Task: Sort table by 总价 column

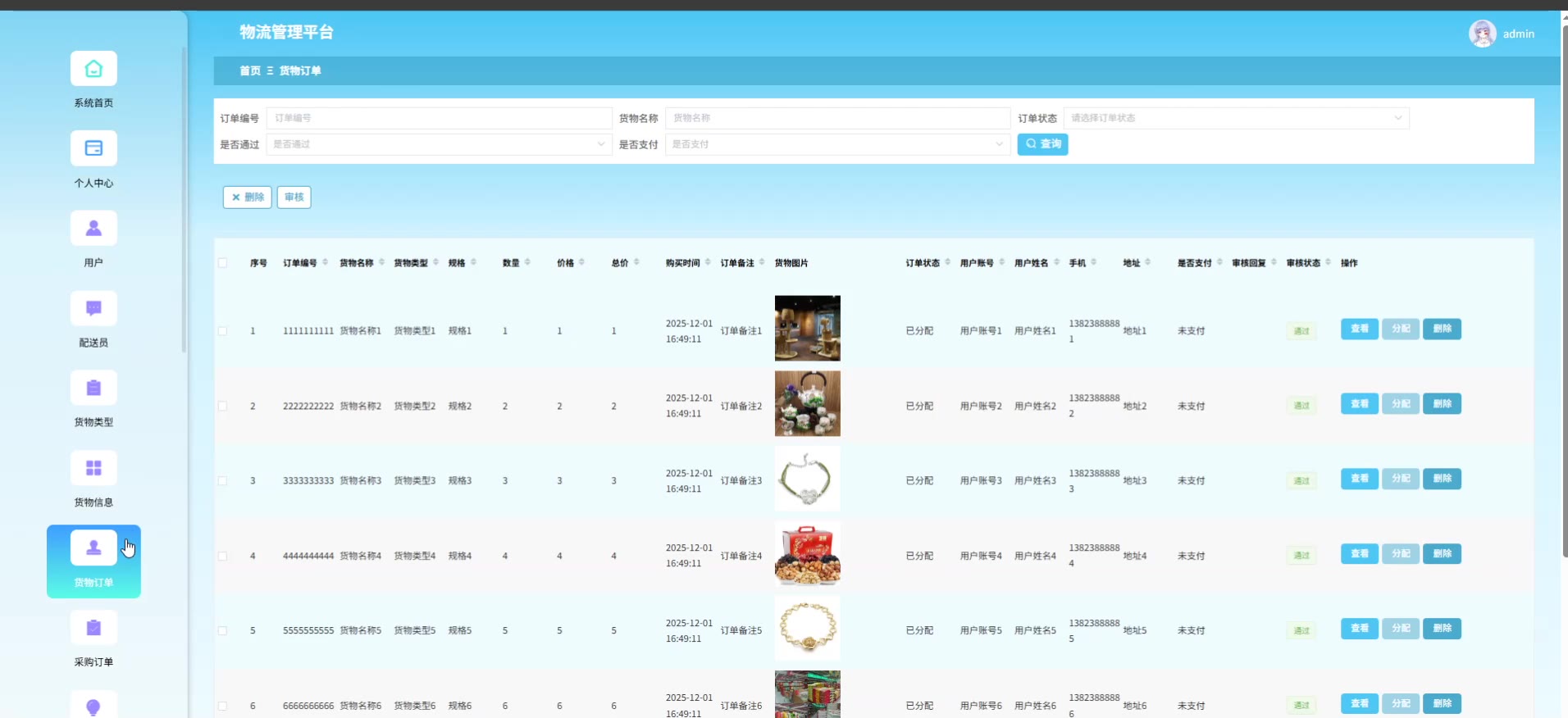Action: tap(637, 262)
